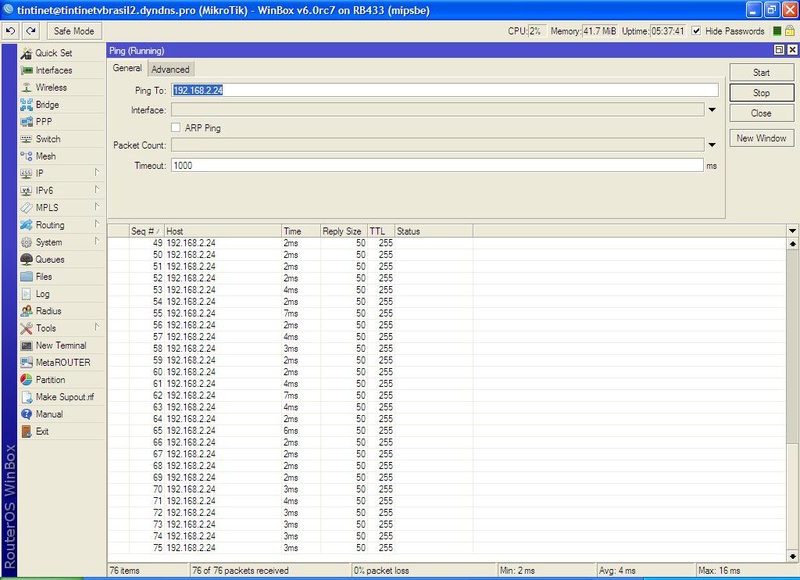Open Mesh via its icon
This screenshot has width=800, height=580.
(x=27, y=156)
